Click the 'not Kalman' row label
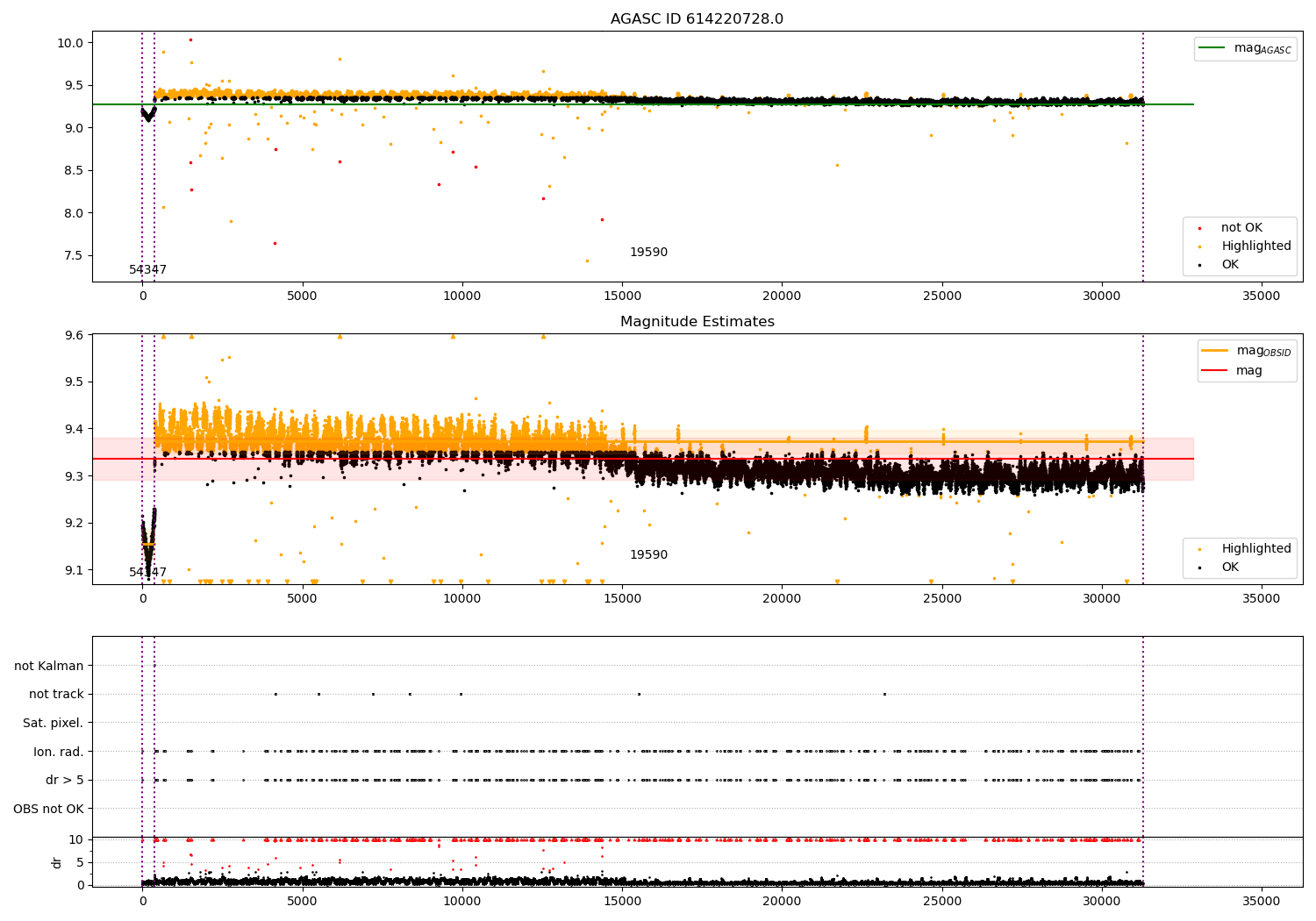1316x921 pixels. point(49,667)
